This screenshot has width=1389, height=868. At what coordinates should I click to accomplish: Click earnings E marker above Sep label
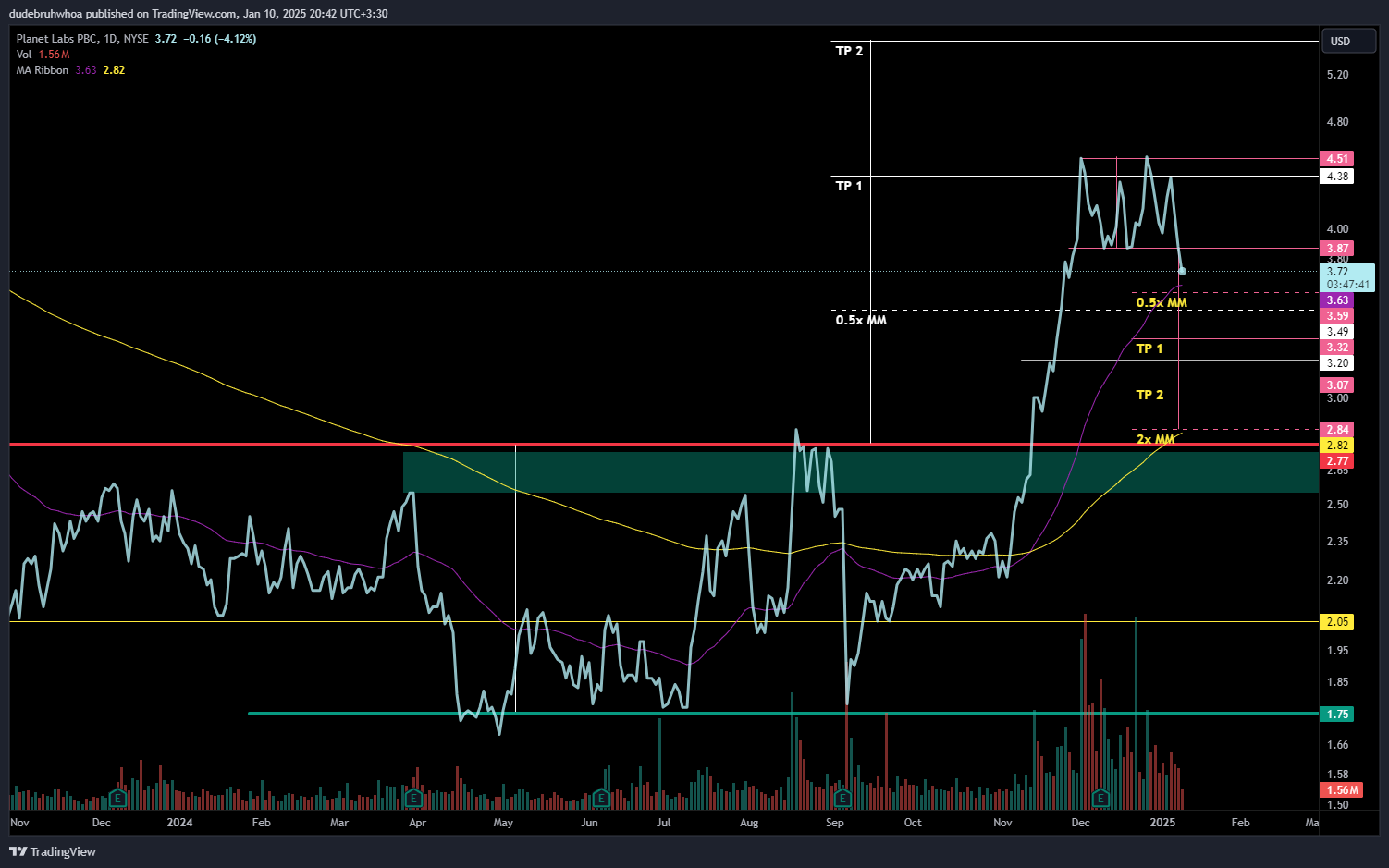tap(842, 798)
